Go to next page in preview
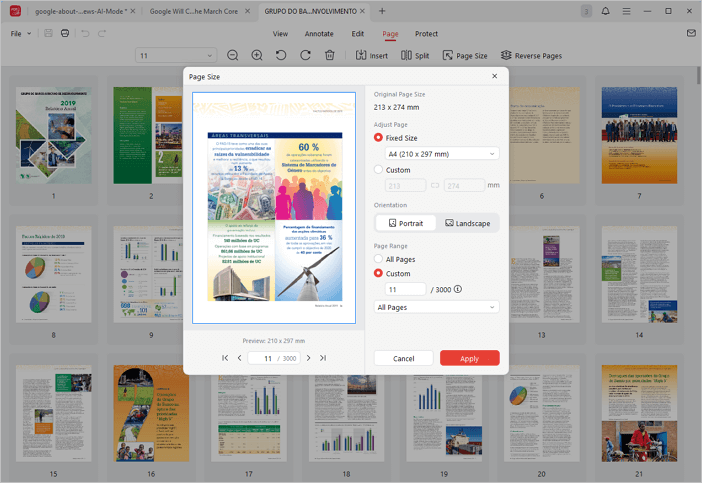This screenshot has height=483, width=702. [308, 358]
